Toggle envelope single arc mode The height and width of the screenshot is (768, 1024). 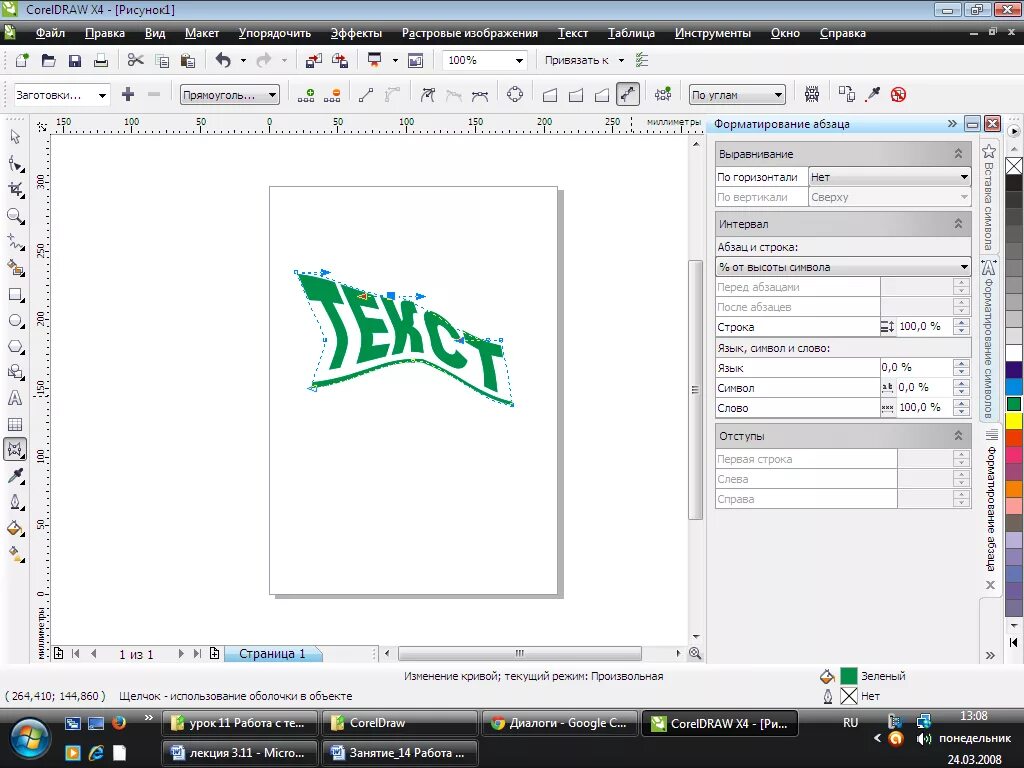point(576,95)
